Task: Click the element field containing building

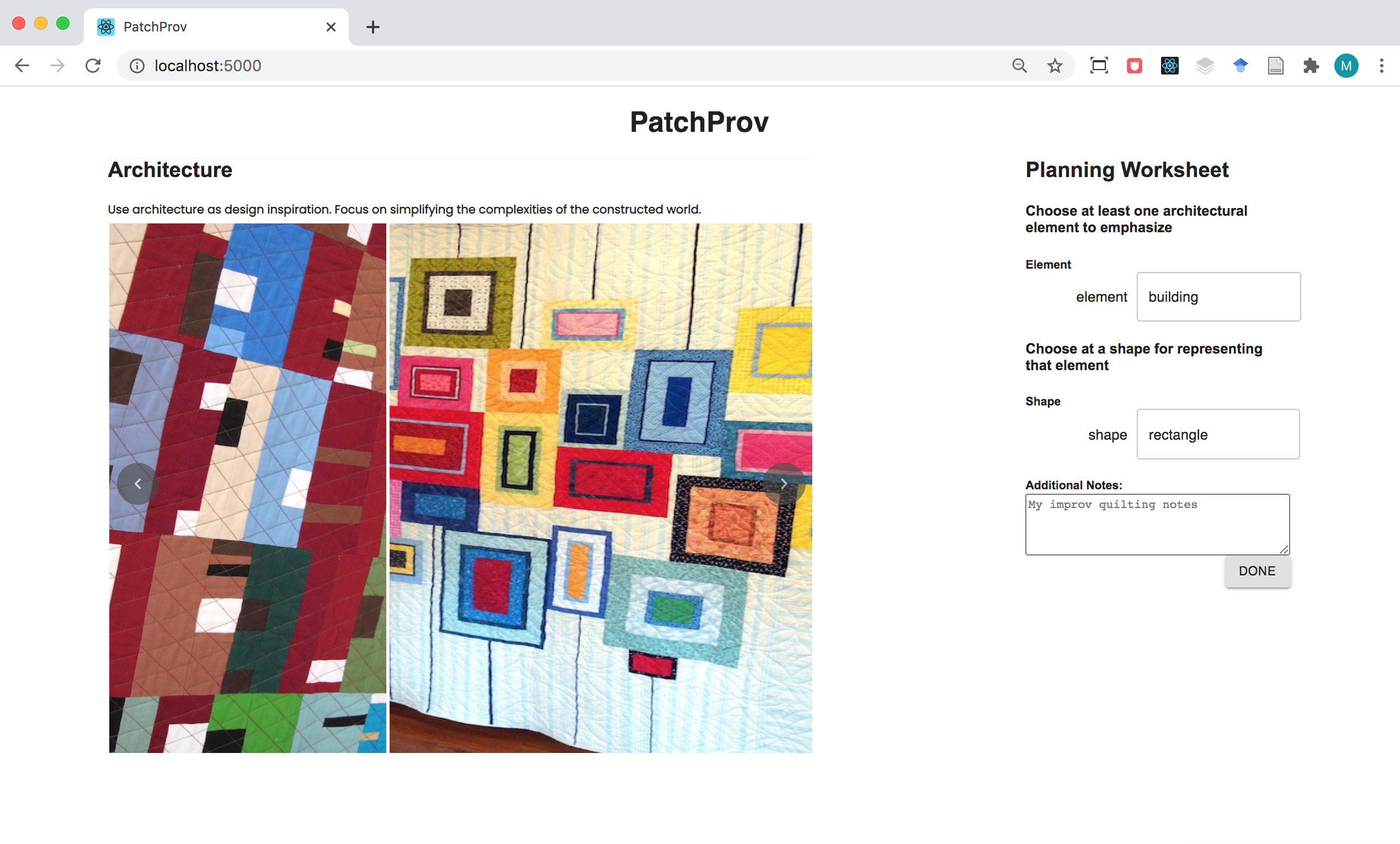Action: click(1218, 297)
